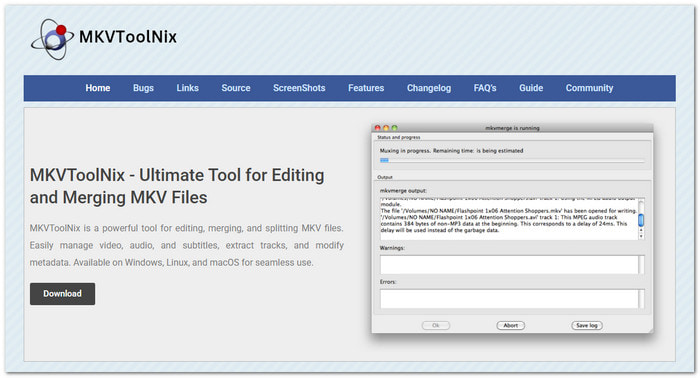Click the Abort button in mkvmerge window
This screenshot has width=700, height=378.
point(511,325)
